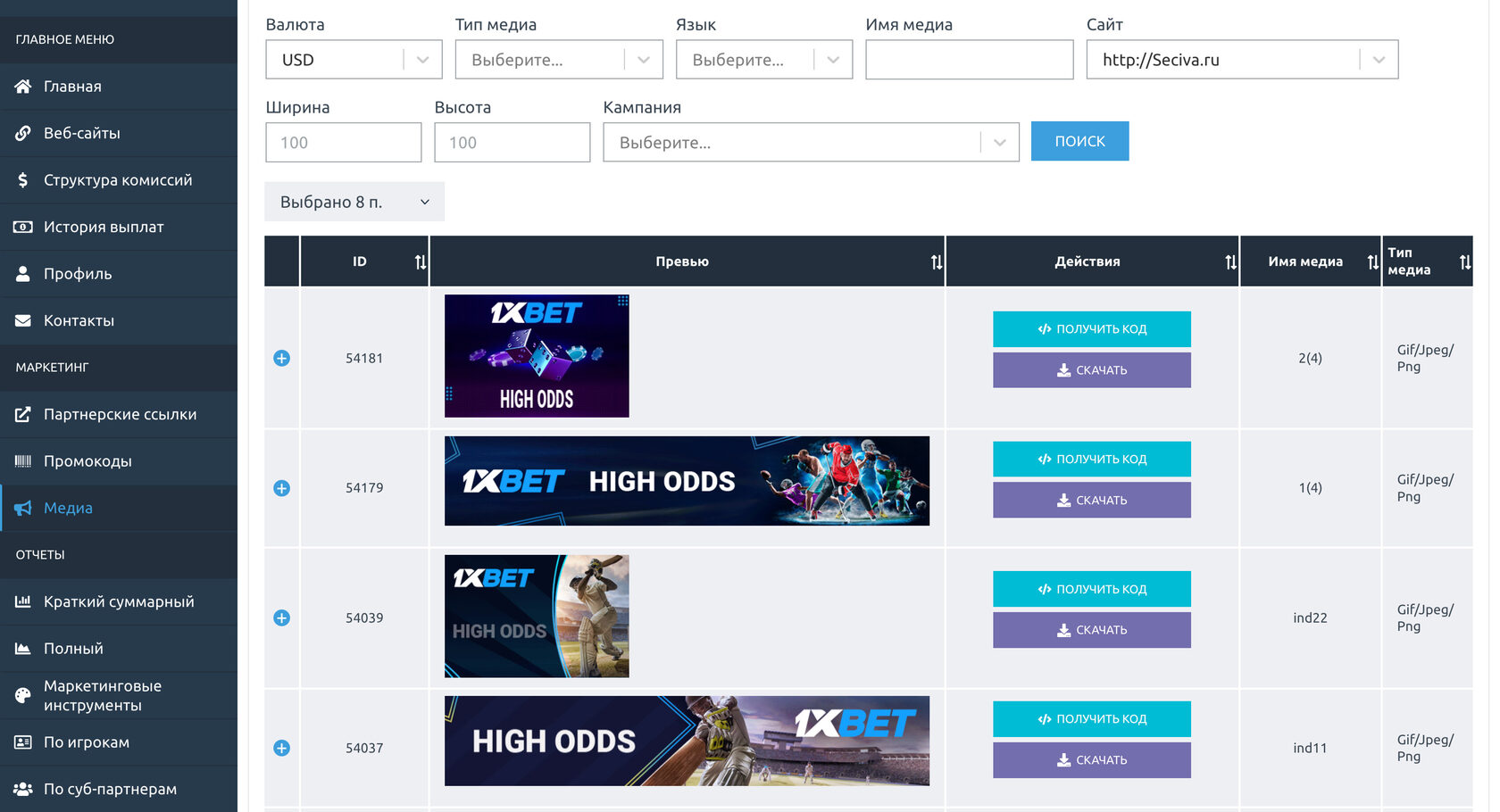Get code for media 54039

click(1091, 589)
